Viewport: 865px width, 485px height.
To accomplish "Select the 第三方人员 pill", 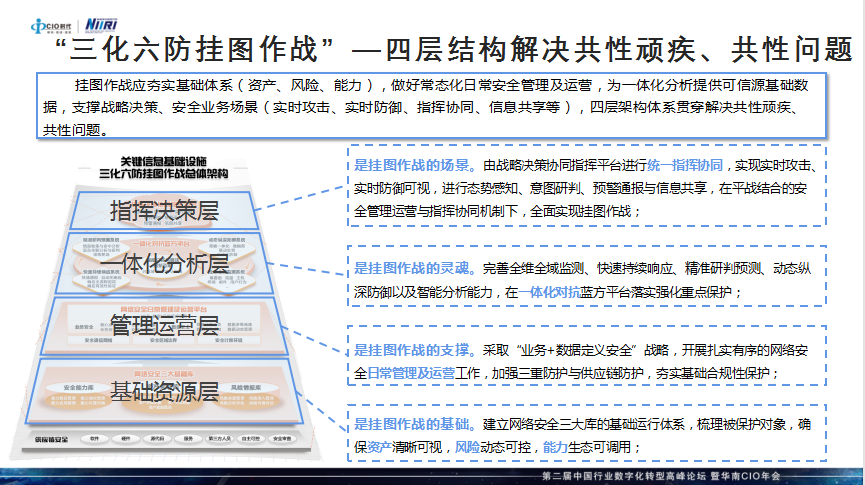I will point(219,438).
